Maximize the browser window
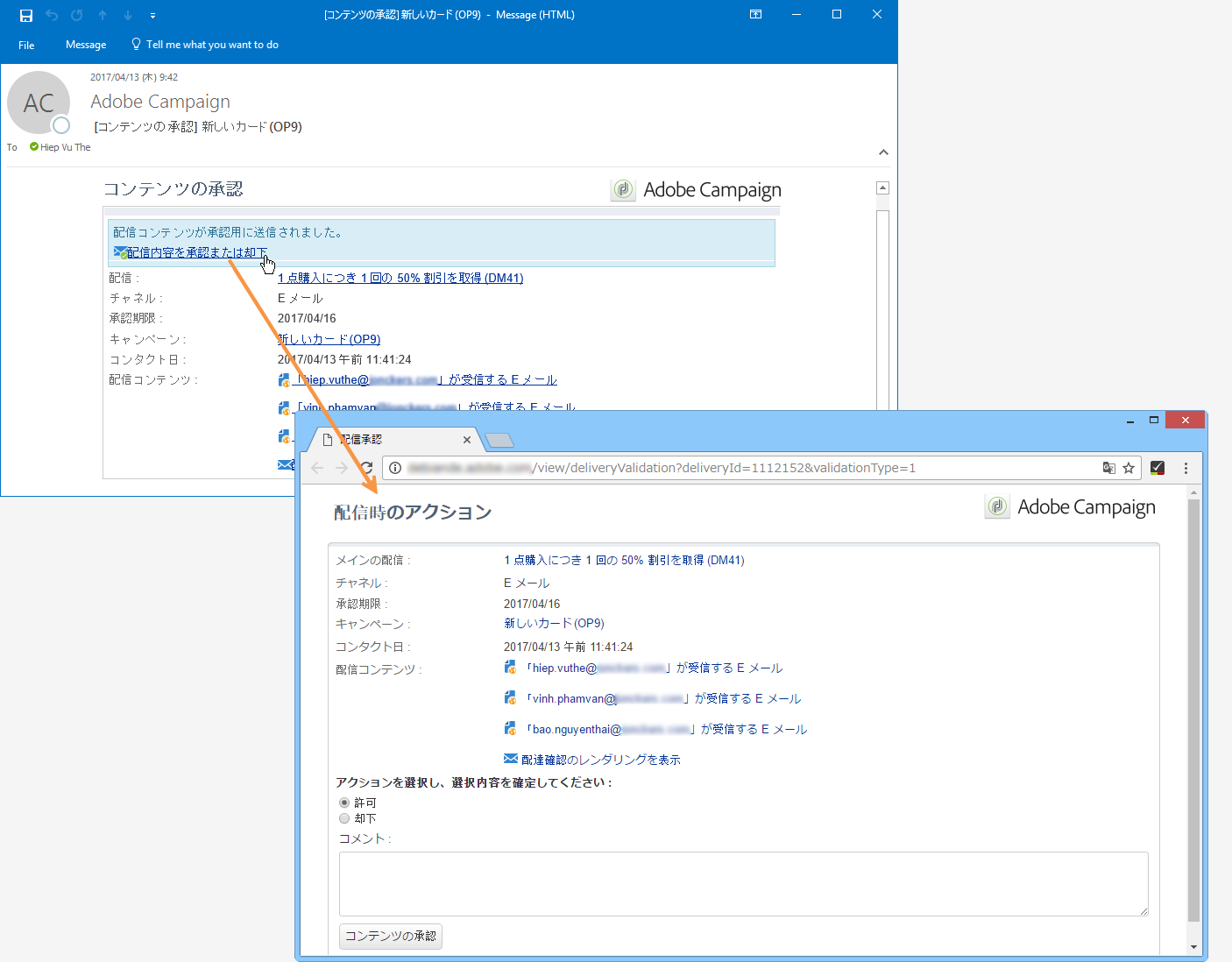Image resolution: width=1232 pixels, height=962 pixels. pyautogui.click(x=1154, y=421)
